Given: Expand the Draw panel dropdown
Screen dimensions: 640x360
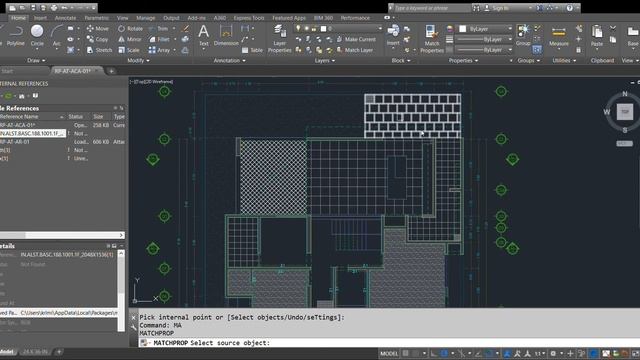Looking at the screenshot, I should click(x=36, y=60).
